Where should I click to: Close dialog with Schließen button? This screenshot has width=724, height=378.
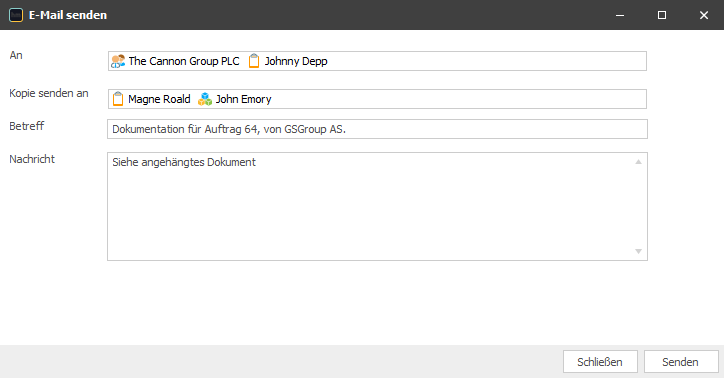[600, 362]
